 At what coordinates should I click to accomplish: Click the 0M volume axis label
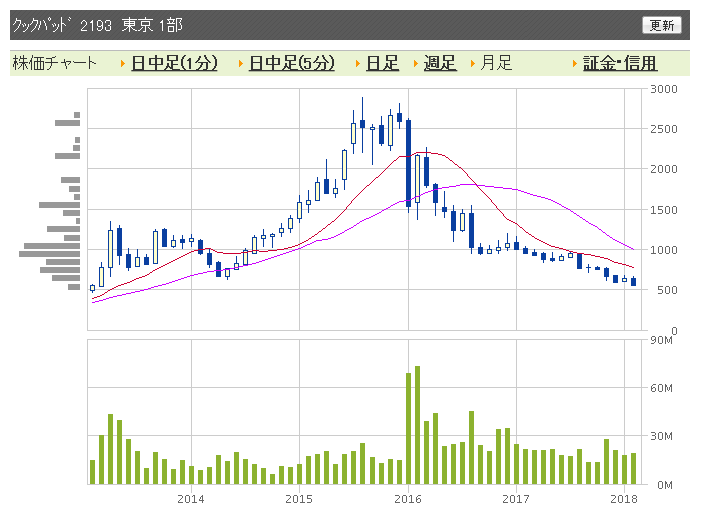(665, 485)
